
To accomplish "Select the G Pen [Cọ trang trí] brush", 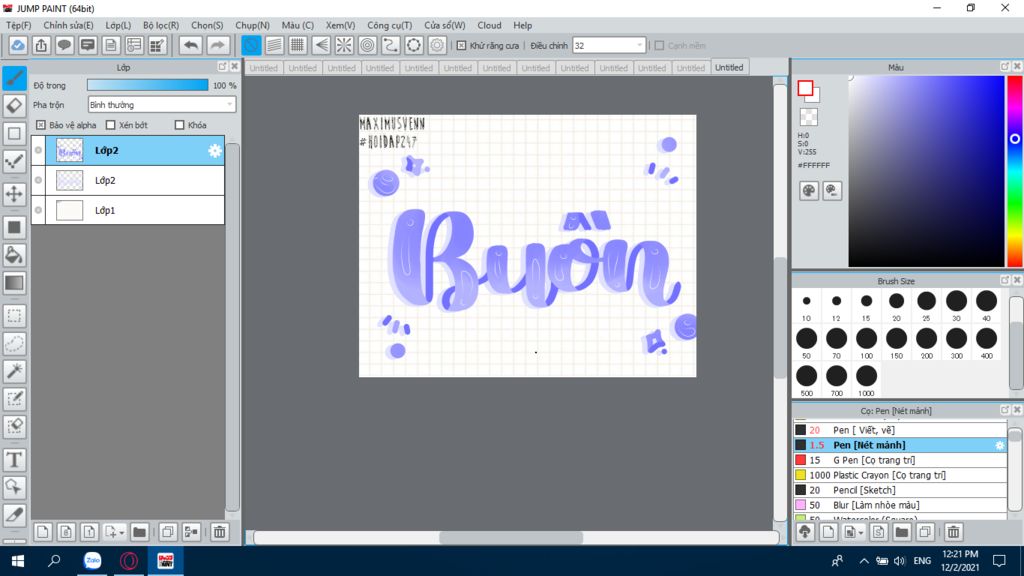I will [x=900, y=460].
